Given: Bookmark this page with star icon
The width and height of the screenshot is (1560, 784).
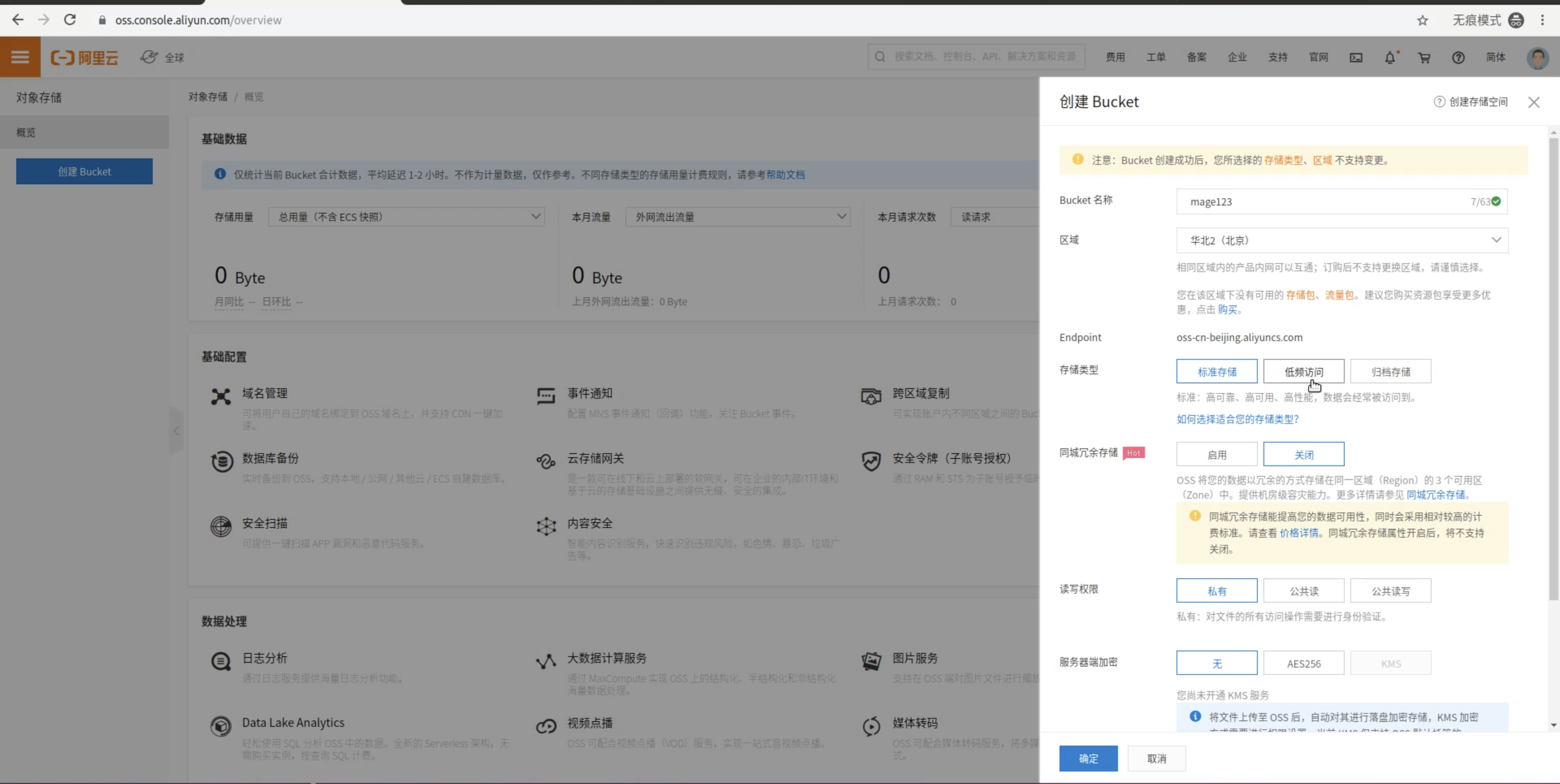Looking at the screenshot, I should coord(1422,21).
